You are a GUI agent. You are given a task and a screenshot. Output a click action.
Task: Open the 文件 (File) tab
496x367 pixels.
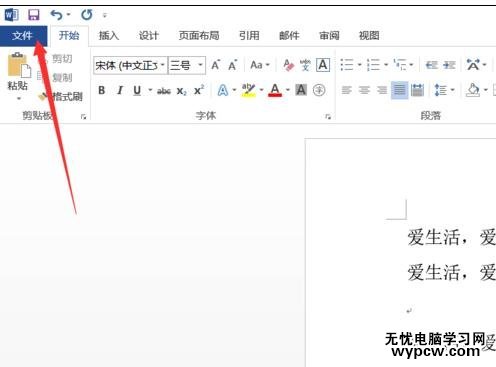[23, 35]
